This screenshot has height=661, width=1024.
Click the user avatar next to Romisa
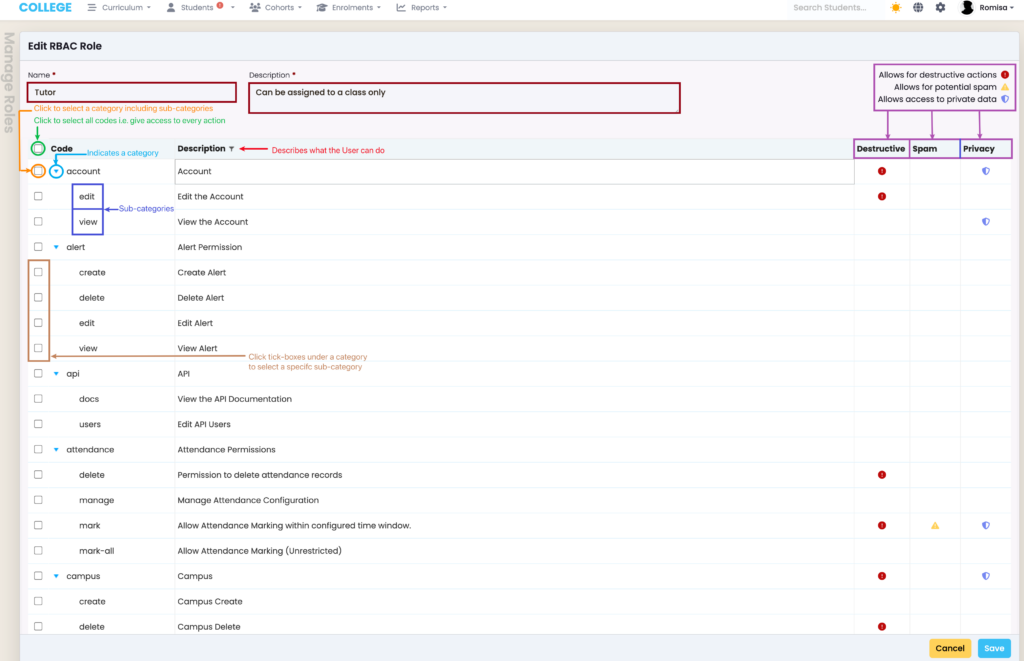967,8
